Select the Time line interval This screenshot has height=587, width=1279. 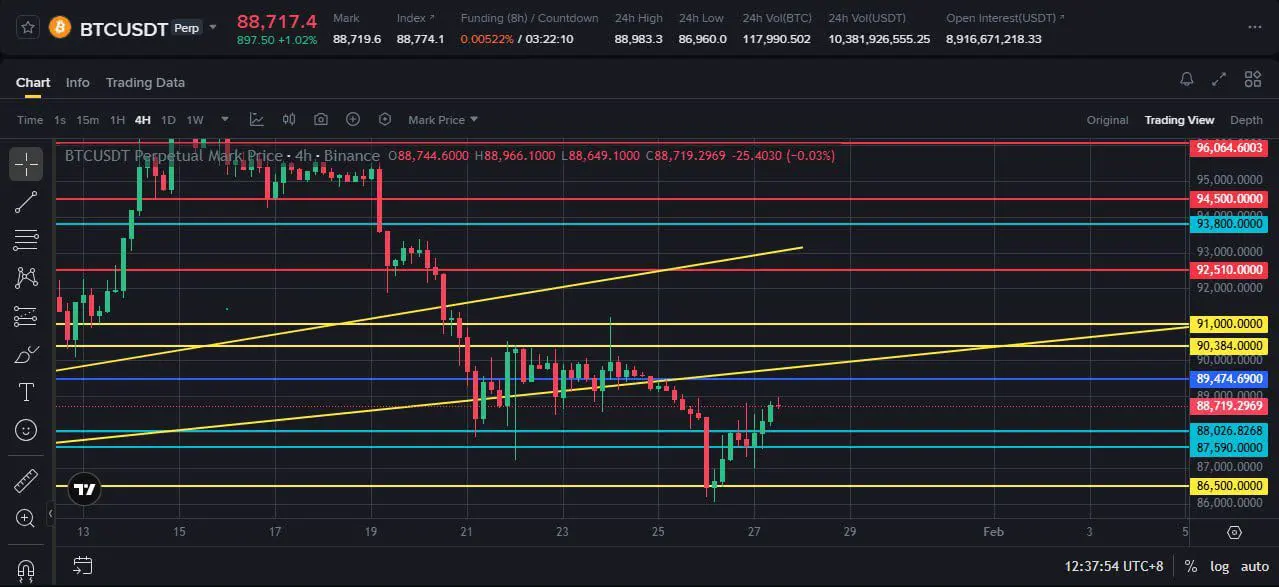pyautogui.click(x=30, y=120)
